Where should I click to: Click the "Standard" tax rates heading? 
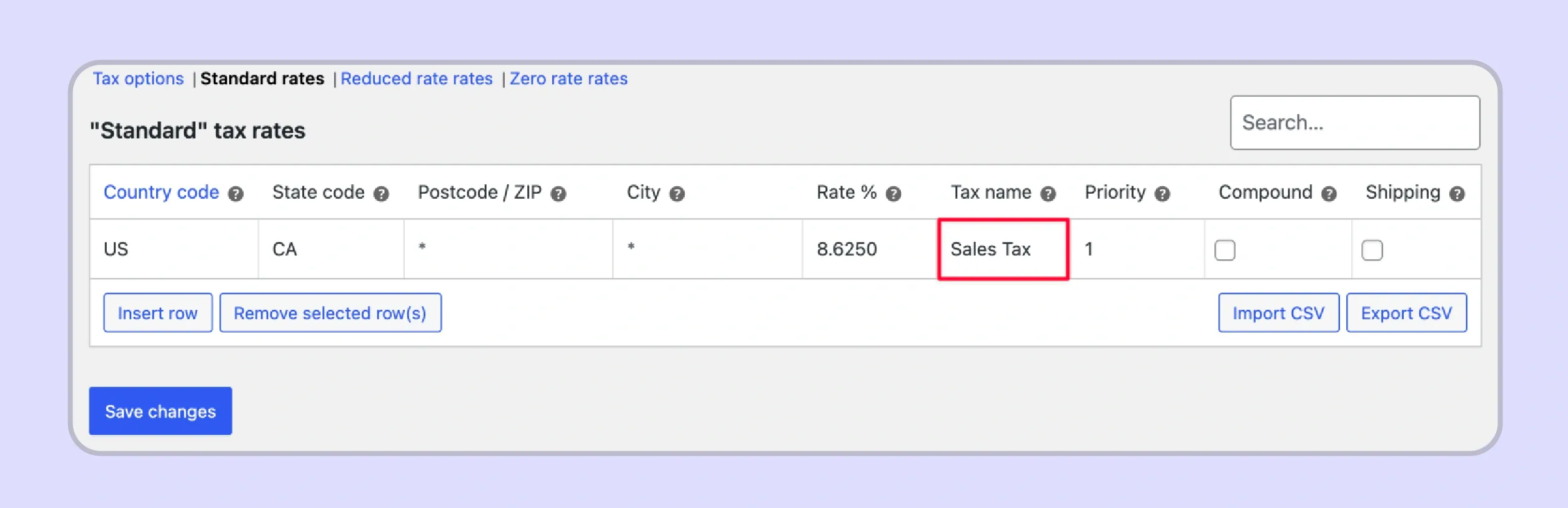pyautogui.click(x=197, y=131)
